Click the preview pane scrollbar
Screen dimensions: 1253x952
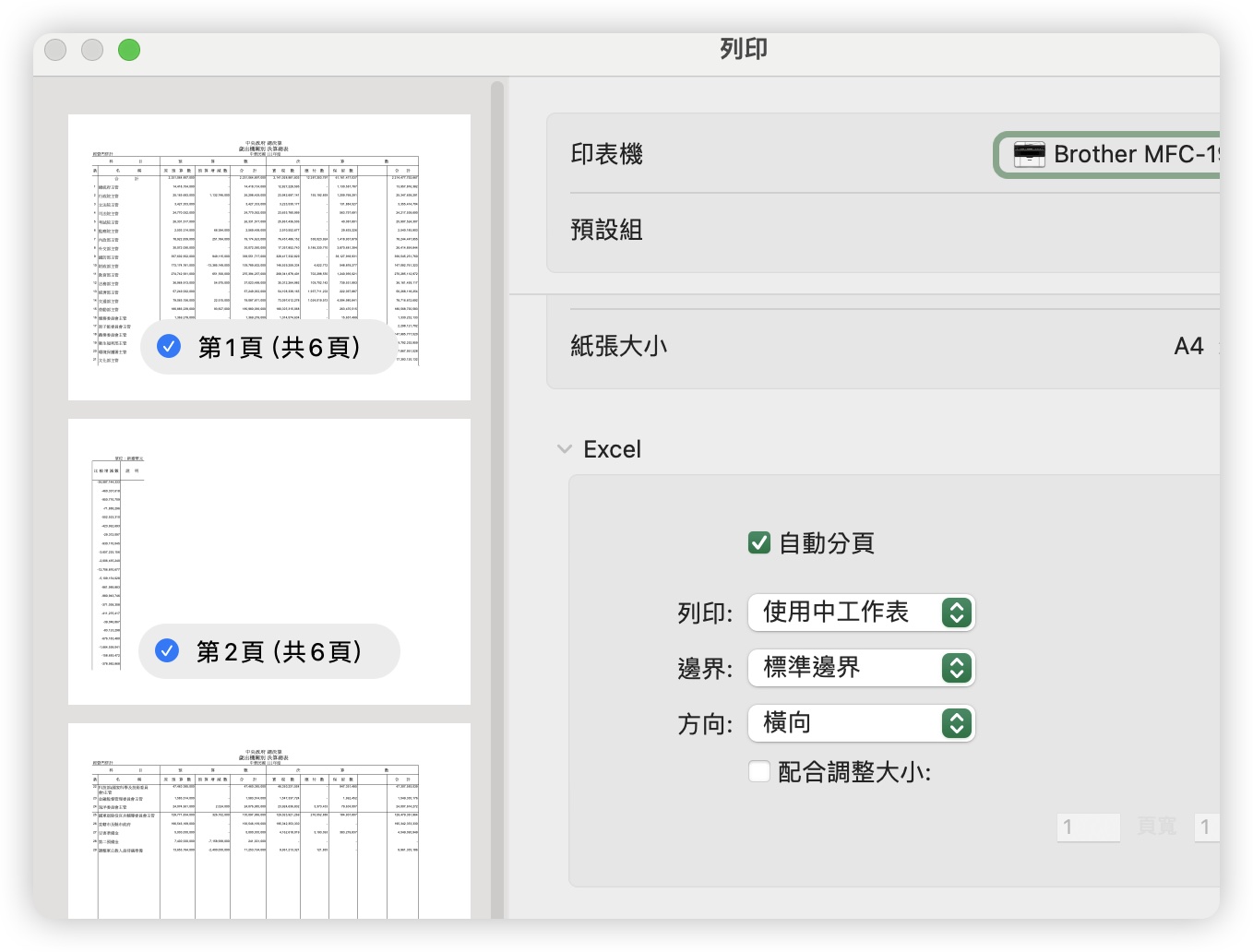click(497, 500)
